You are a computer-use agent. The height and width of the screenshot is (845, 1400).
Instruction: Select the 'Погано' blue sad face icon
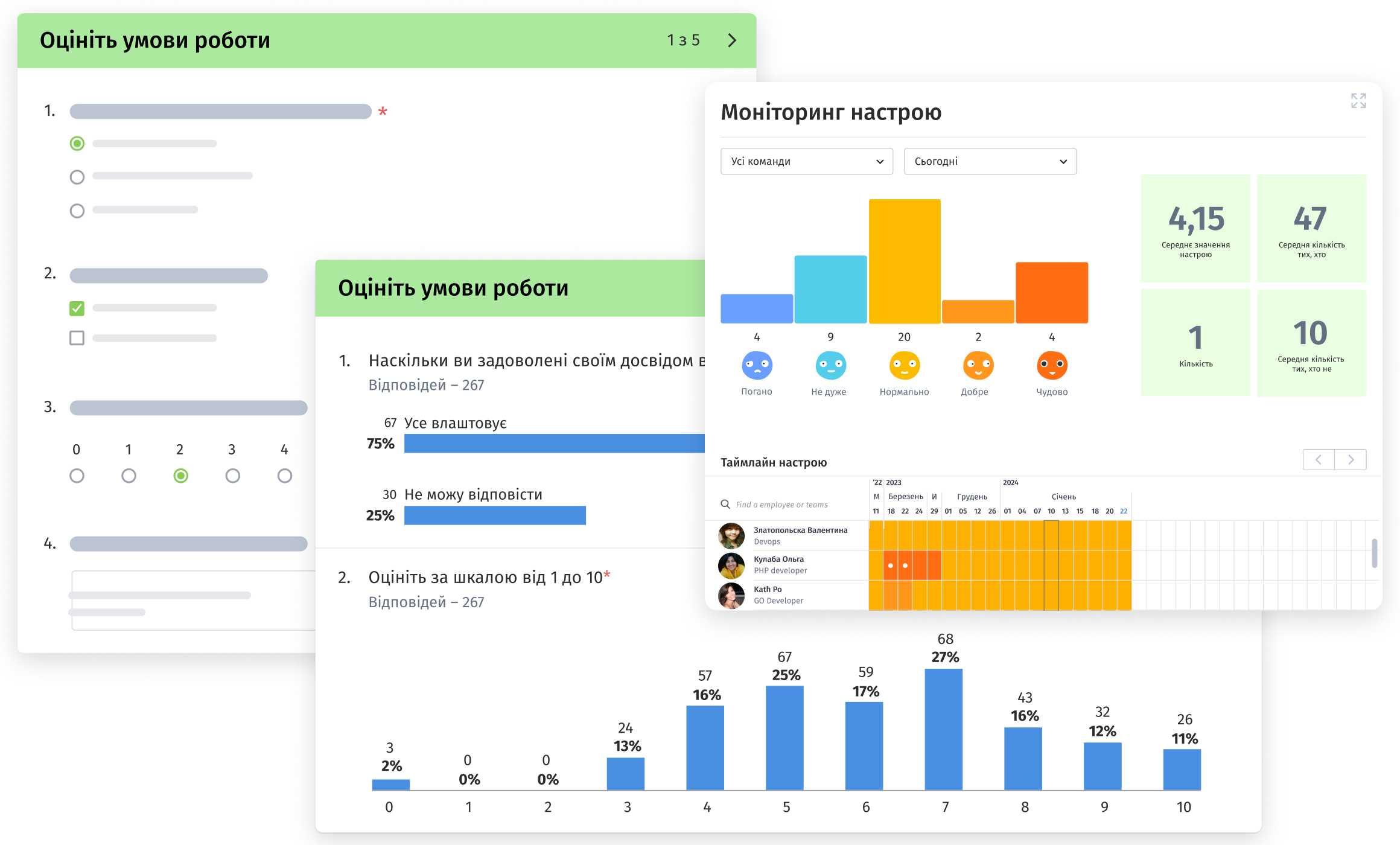[x=757, y=366]
